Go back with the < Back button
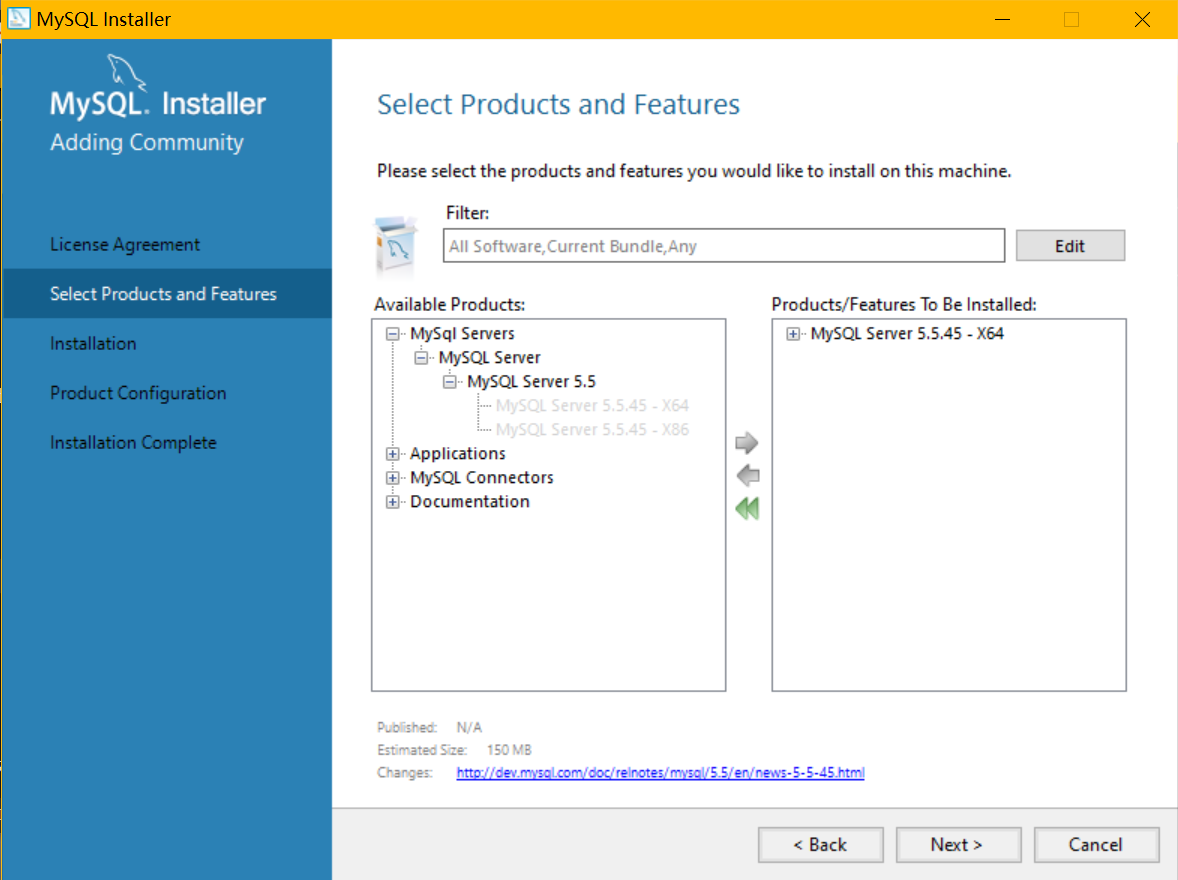1178x880 pixels. pos(820,845)
